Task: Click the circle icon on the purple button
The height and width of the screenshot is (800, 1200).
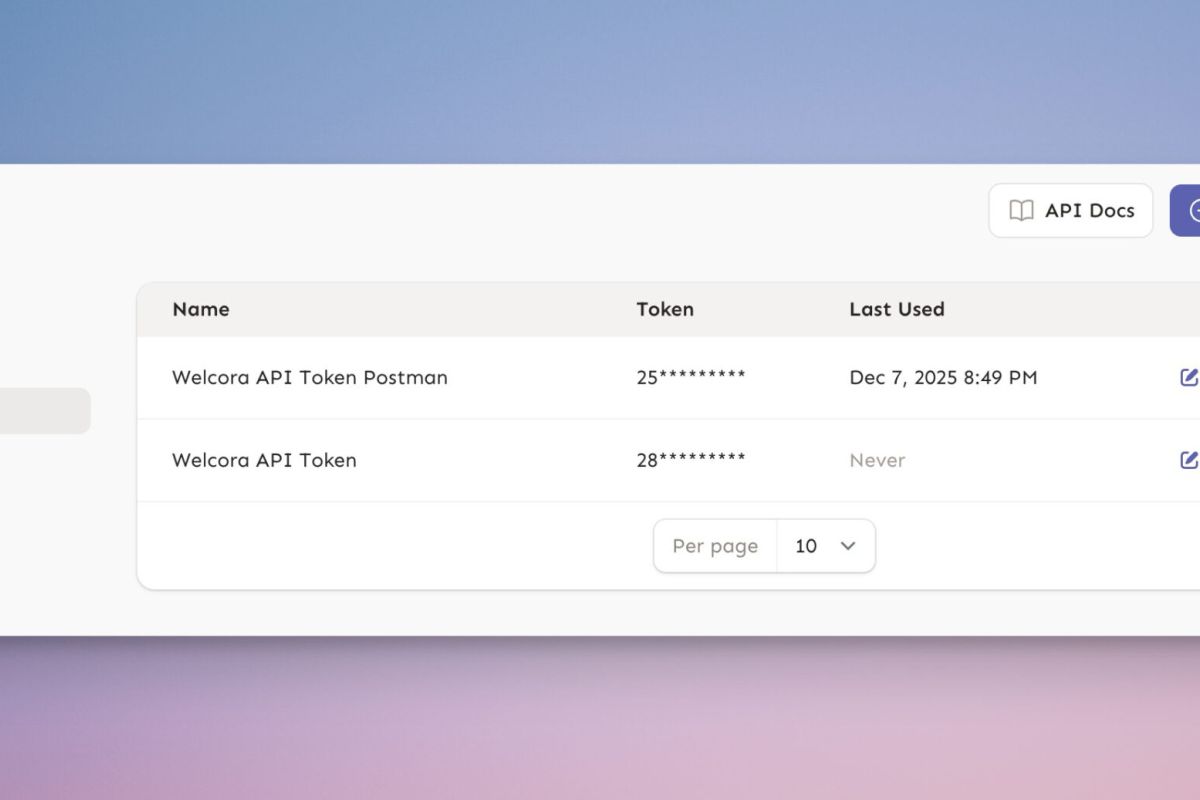Action: click(x=1193, y=210)
